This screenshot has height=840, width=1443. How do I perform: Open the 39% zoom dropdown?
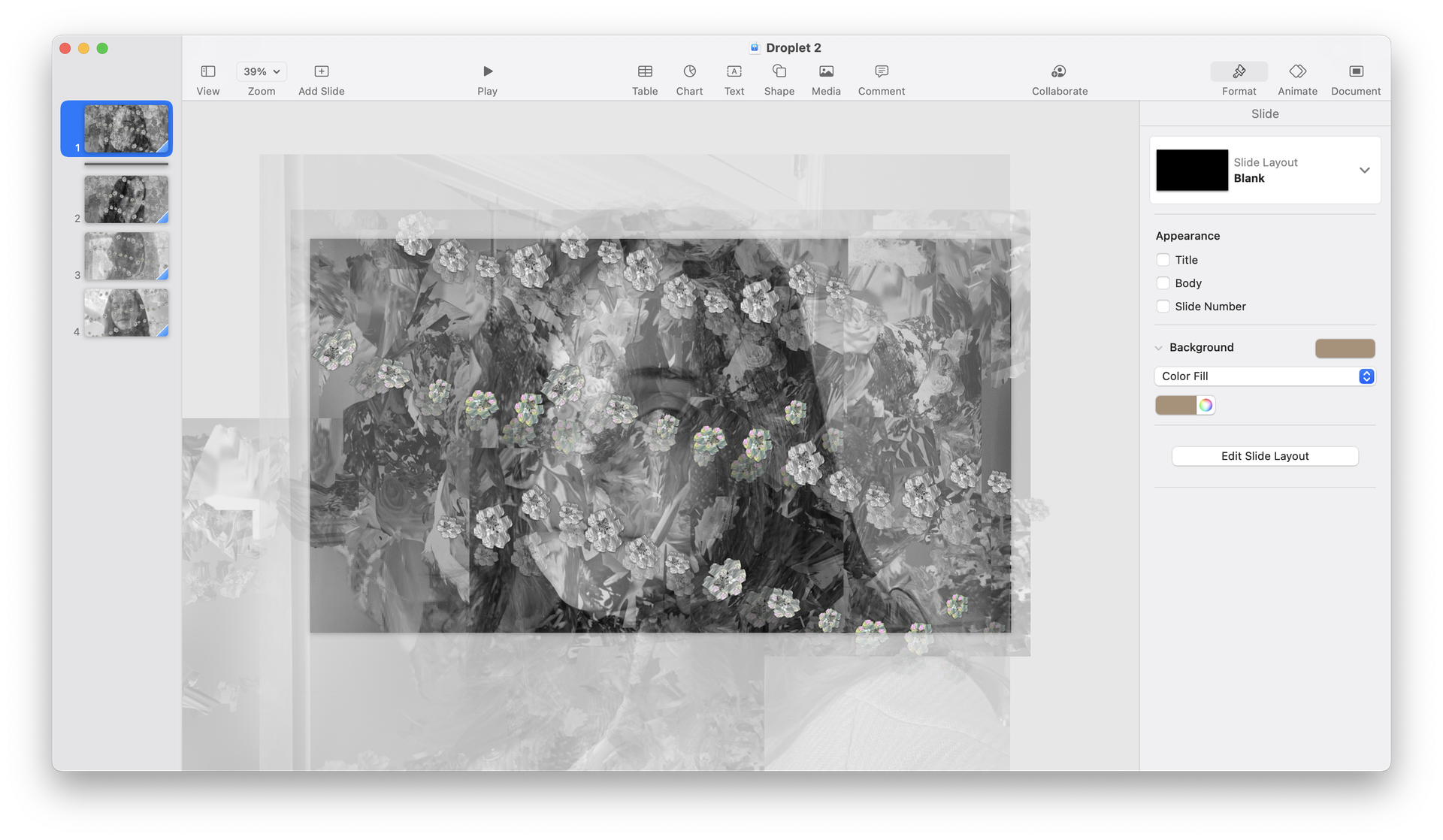262,71
